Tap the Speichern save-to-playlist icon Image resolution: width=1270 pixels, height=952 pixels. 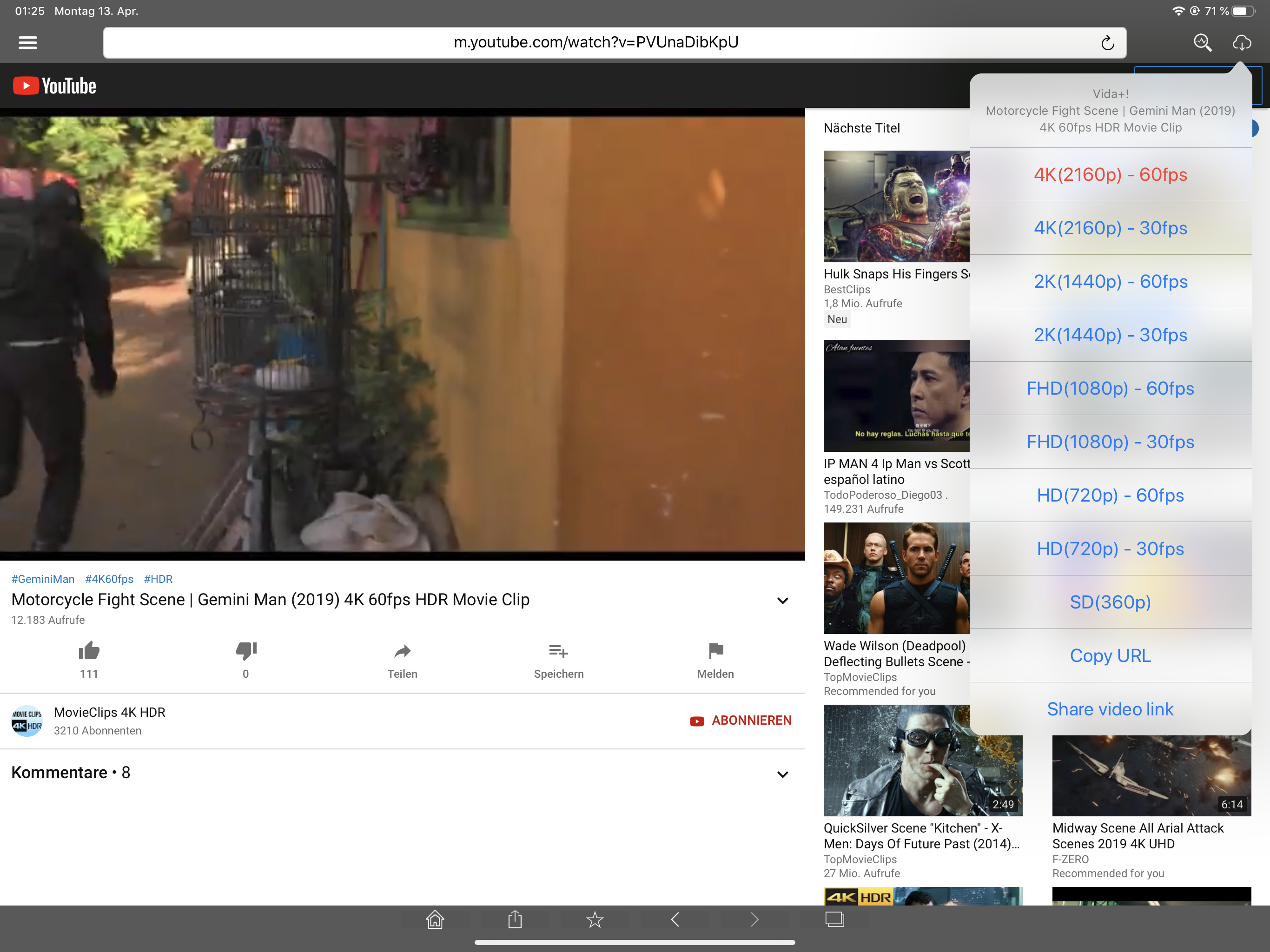coord(558,651)
